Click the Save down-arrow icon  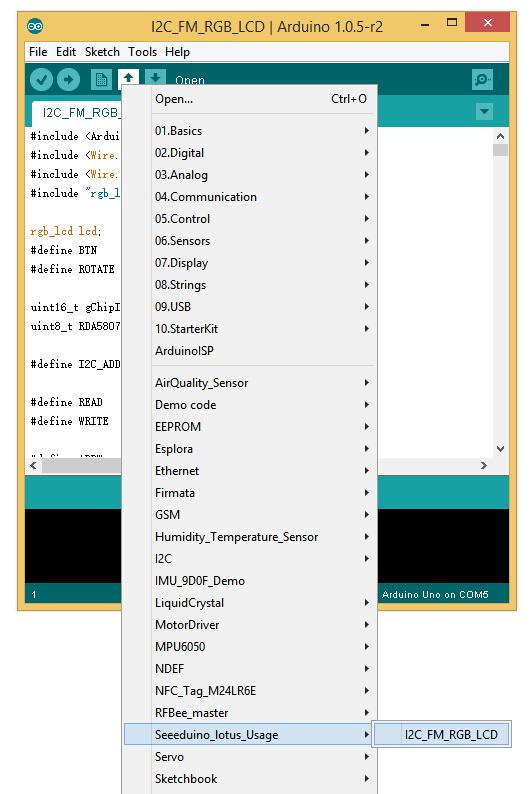coord(155,77)
